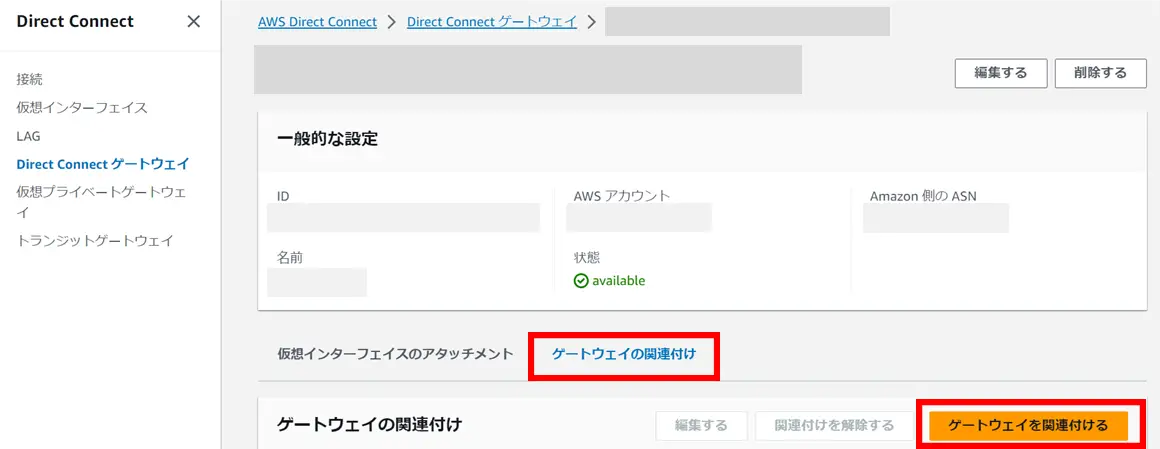
Task: Click the orange ゲートウェイを関連付ける button
Action: coord(1028,425)
